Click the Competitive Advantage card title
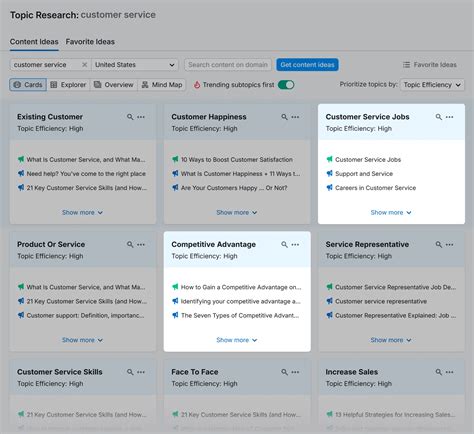474x434 pixels. [x=214, y=244]
